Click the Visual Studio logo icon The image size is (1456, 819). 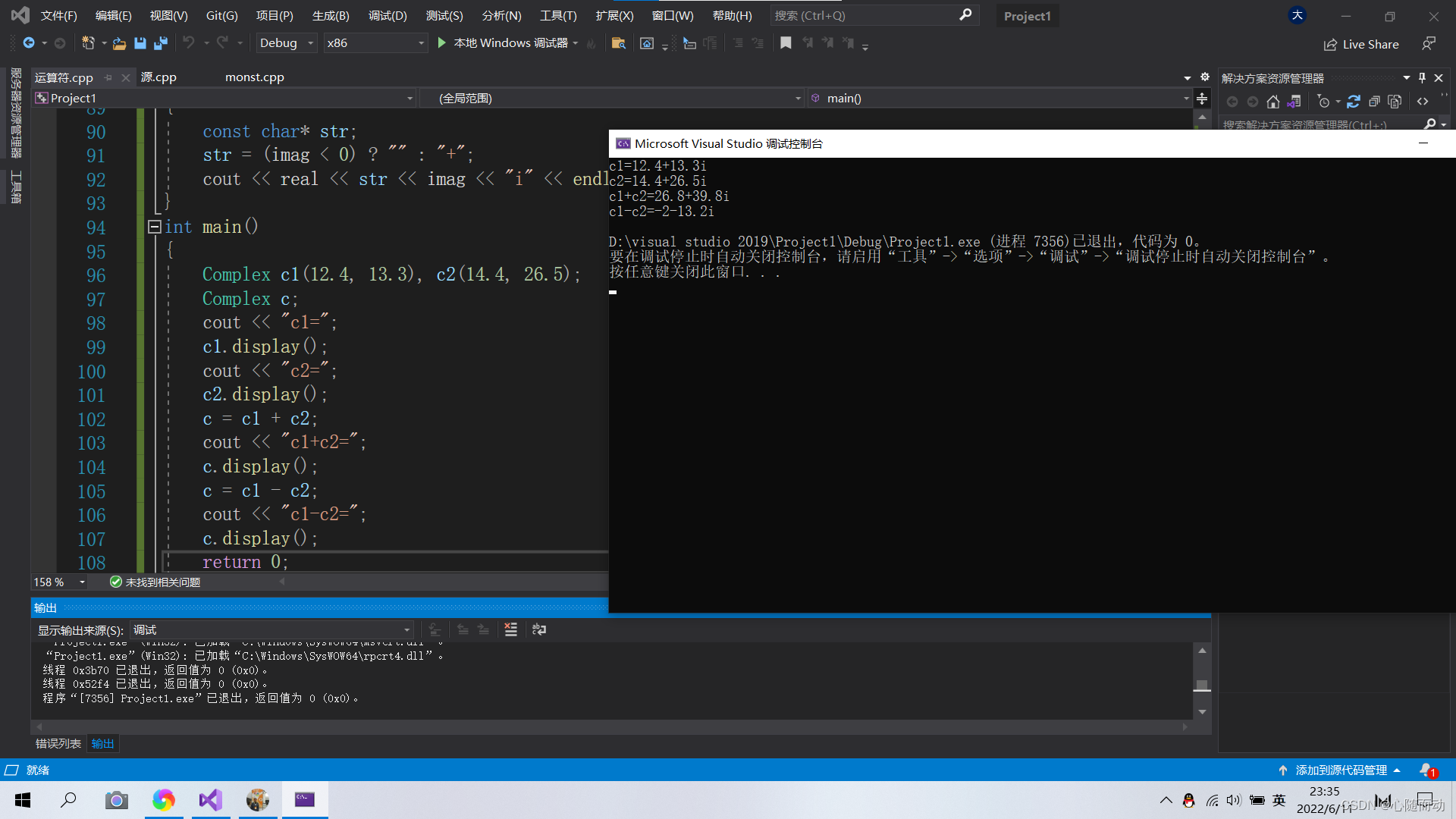tap(20, 15)
